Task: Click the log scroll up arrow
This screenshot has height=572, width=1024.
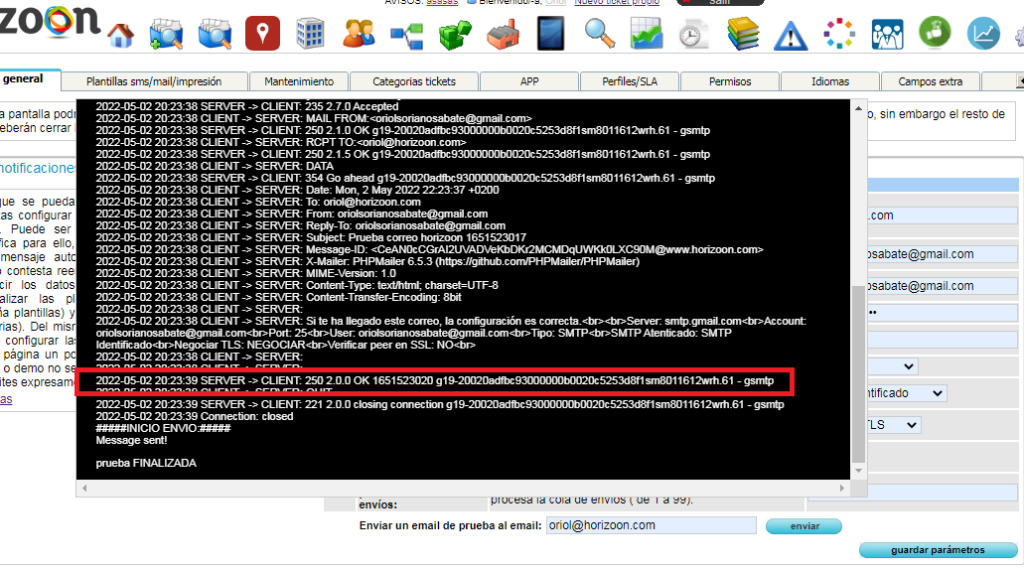Action: coord(858,108)
